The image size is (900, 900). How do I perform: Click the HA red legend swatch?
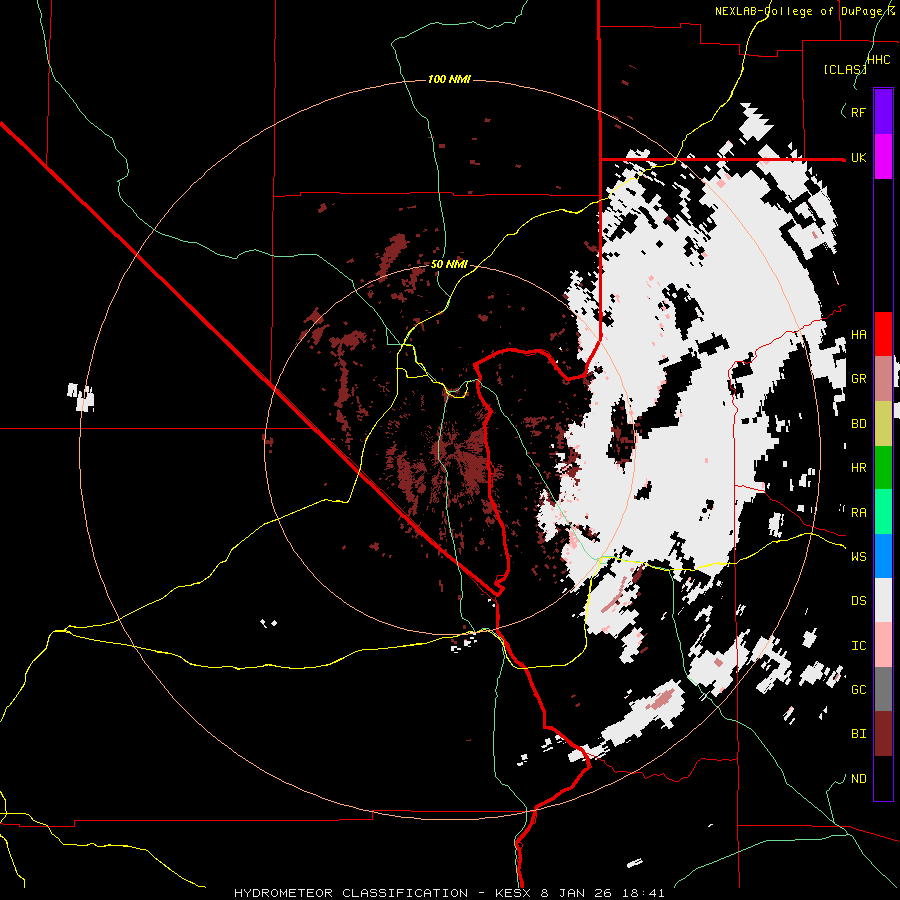click(883, 334)
